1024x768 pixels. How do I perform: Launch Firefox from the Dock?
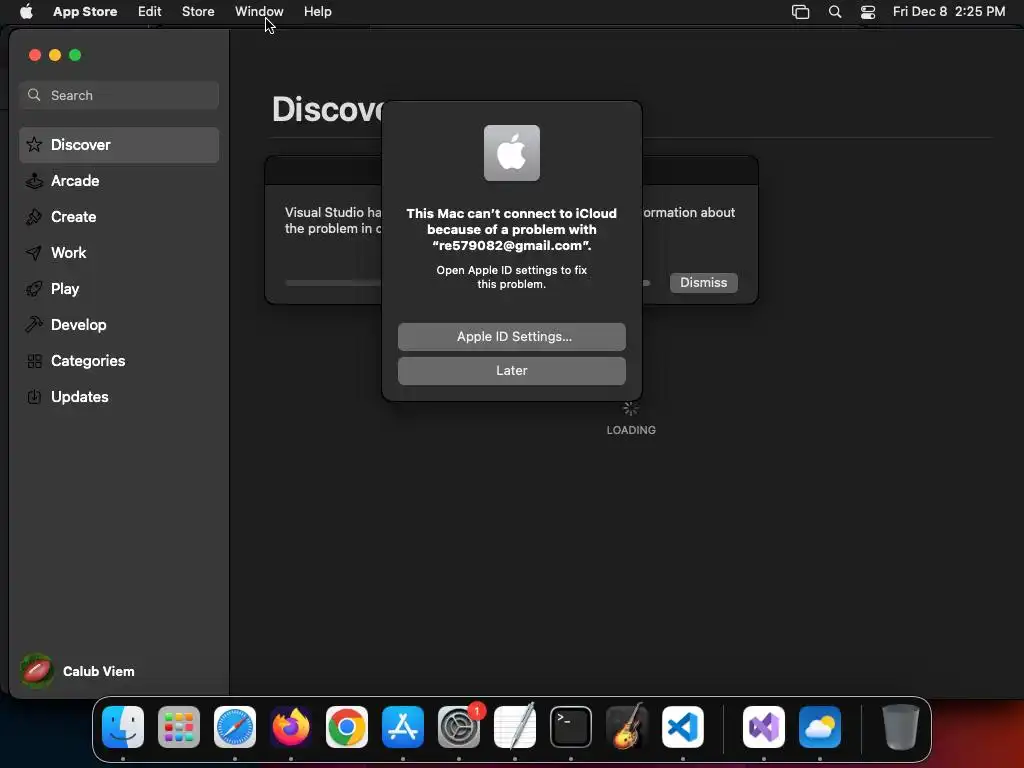pos(291,727)
